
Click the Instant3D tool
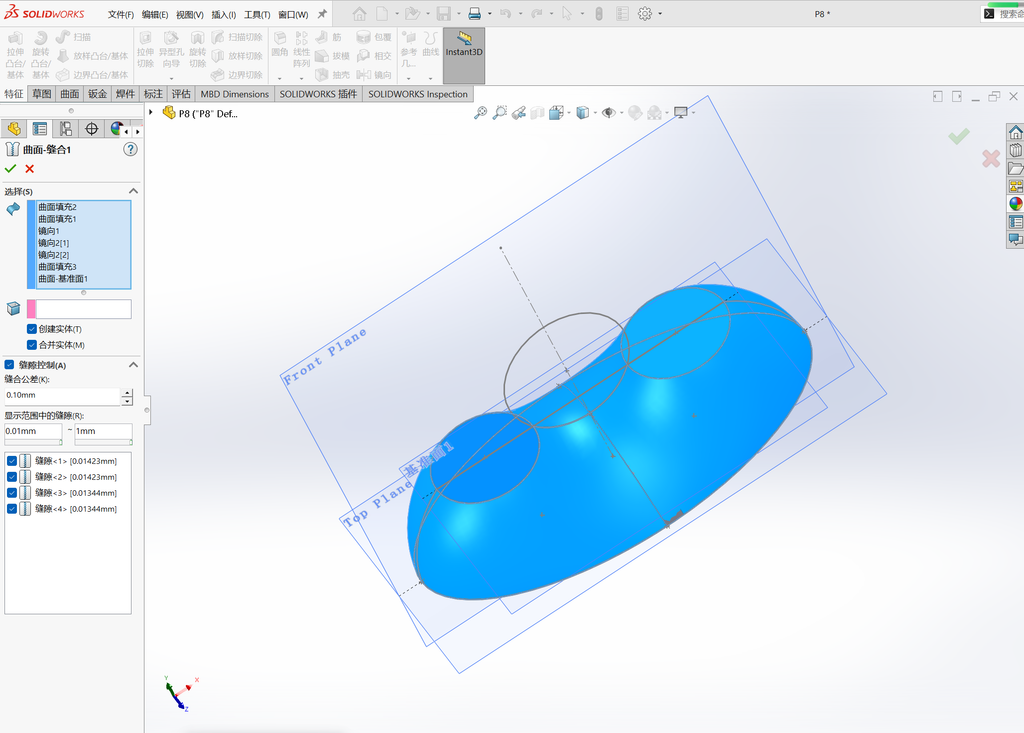(x=464, y=56)
